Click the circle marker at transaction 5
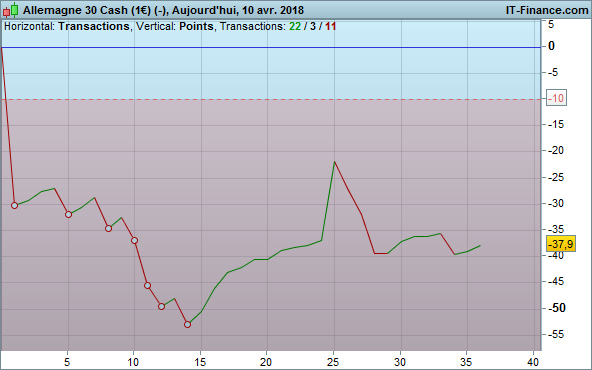This screenshot has height=370, width=592. pos(68,214)
